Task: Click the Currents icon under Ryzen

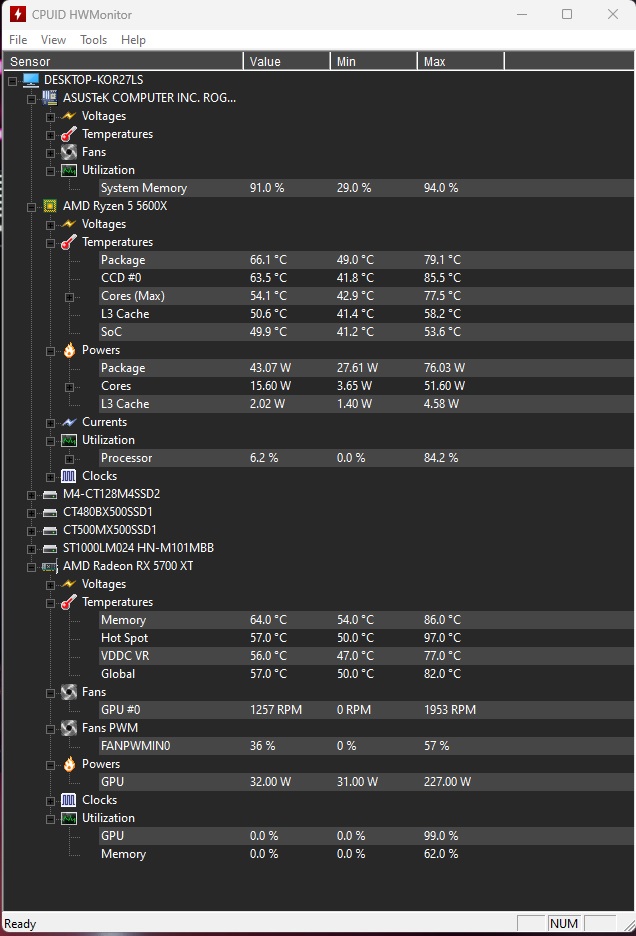Action: tap(69, 422)
